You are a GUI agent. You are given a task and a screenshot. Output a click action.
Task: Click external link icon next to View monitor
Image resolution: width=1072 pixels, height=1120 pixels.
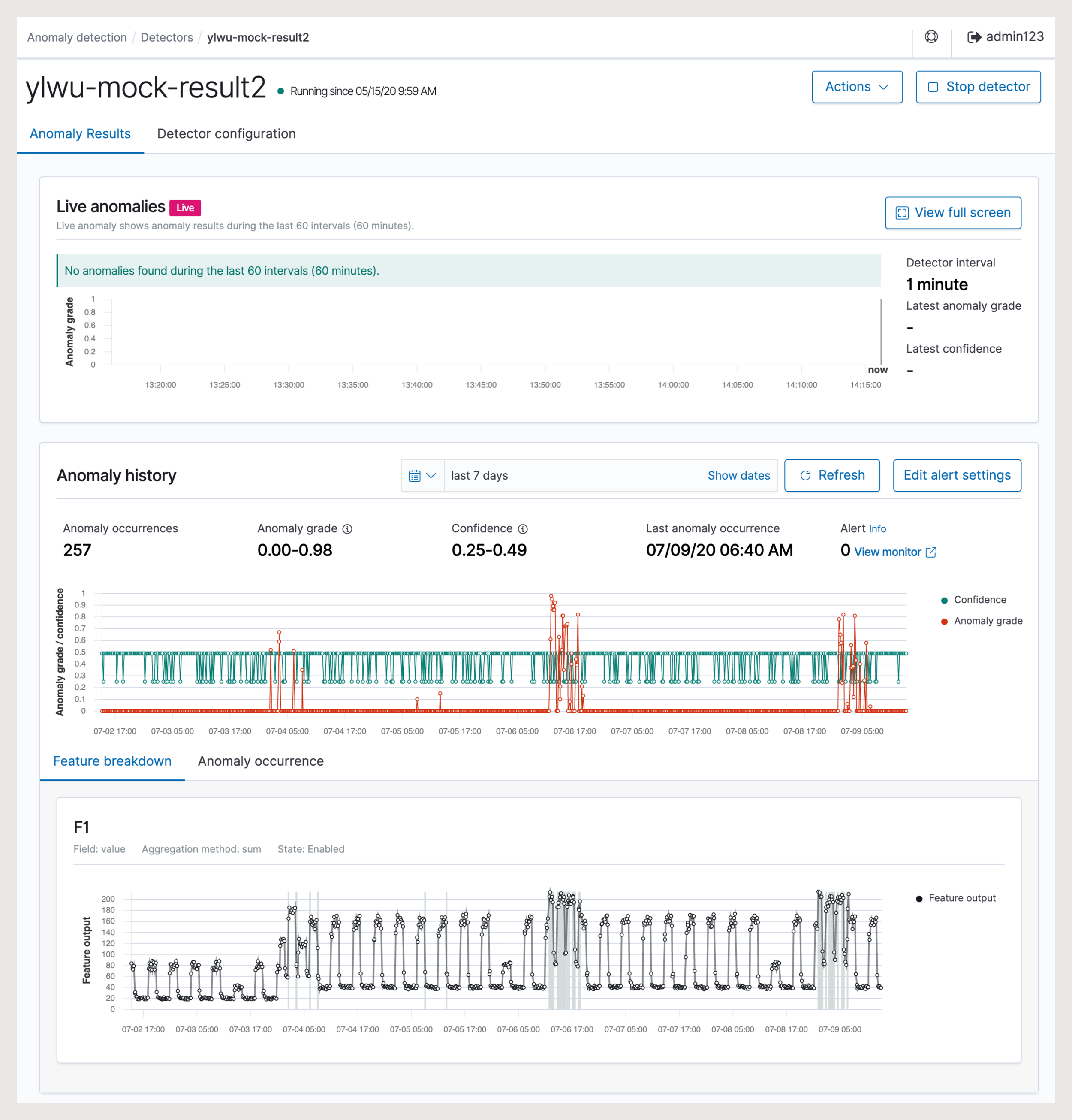coord(931,552)
